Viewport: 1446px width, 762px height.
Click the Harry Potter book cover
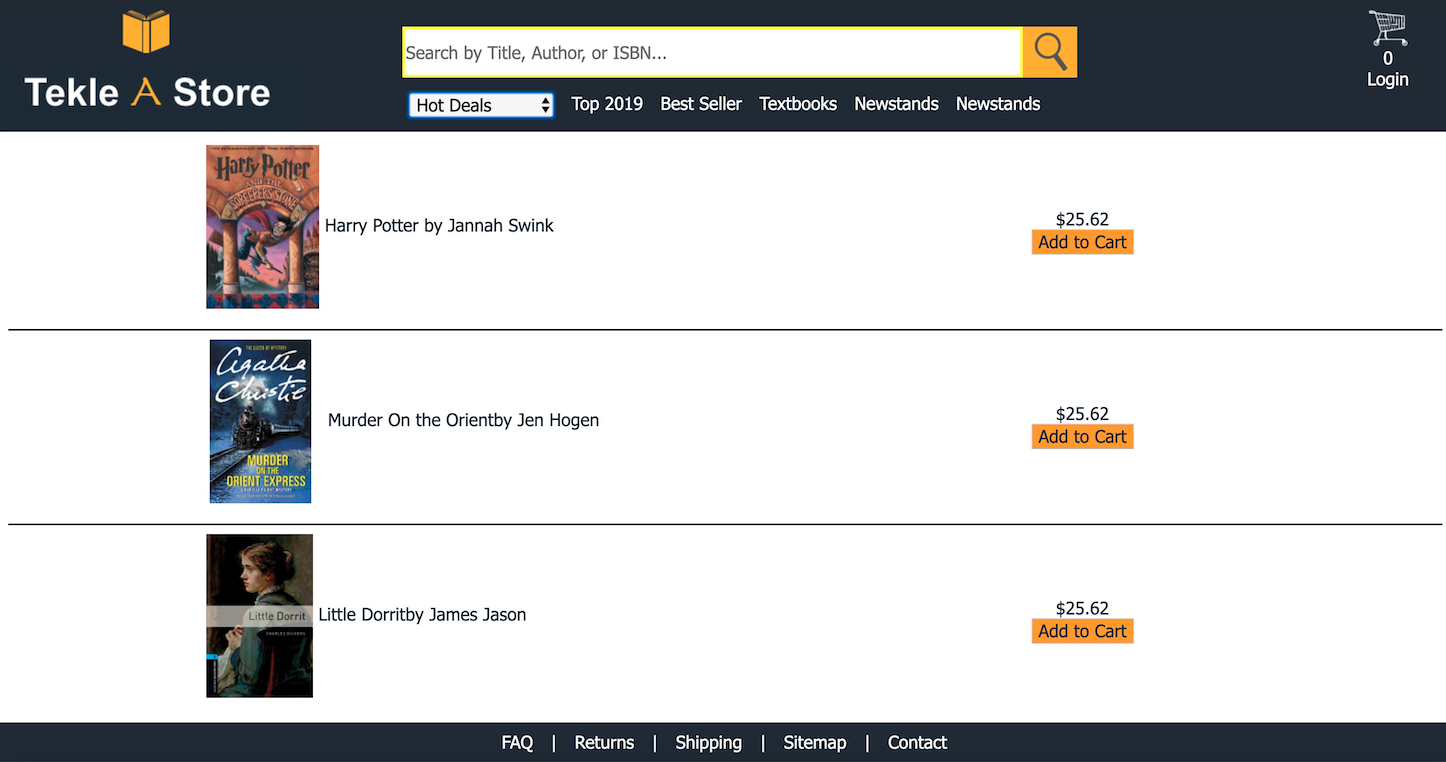tap(262, 226)
